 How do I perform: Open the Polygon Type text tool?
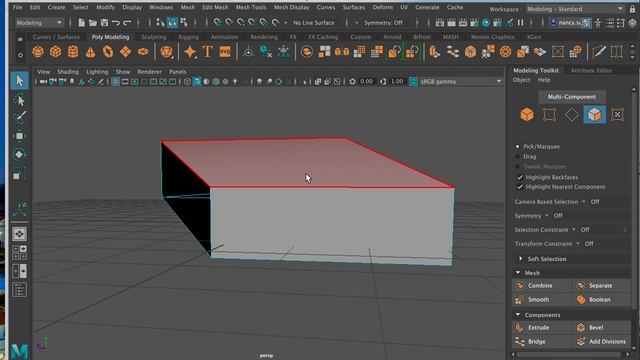tap(207, 52)
